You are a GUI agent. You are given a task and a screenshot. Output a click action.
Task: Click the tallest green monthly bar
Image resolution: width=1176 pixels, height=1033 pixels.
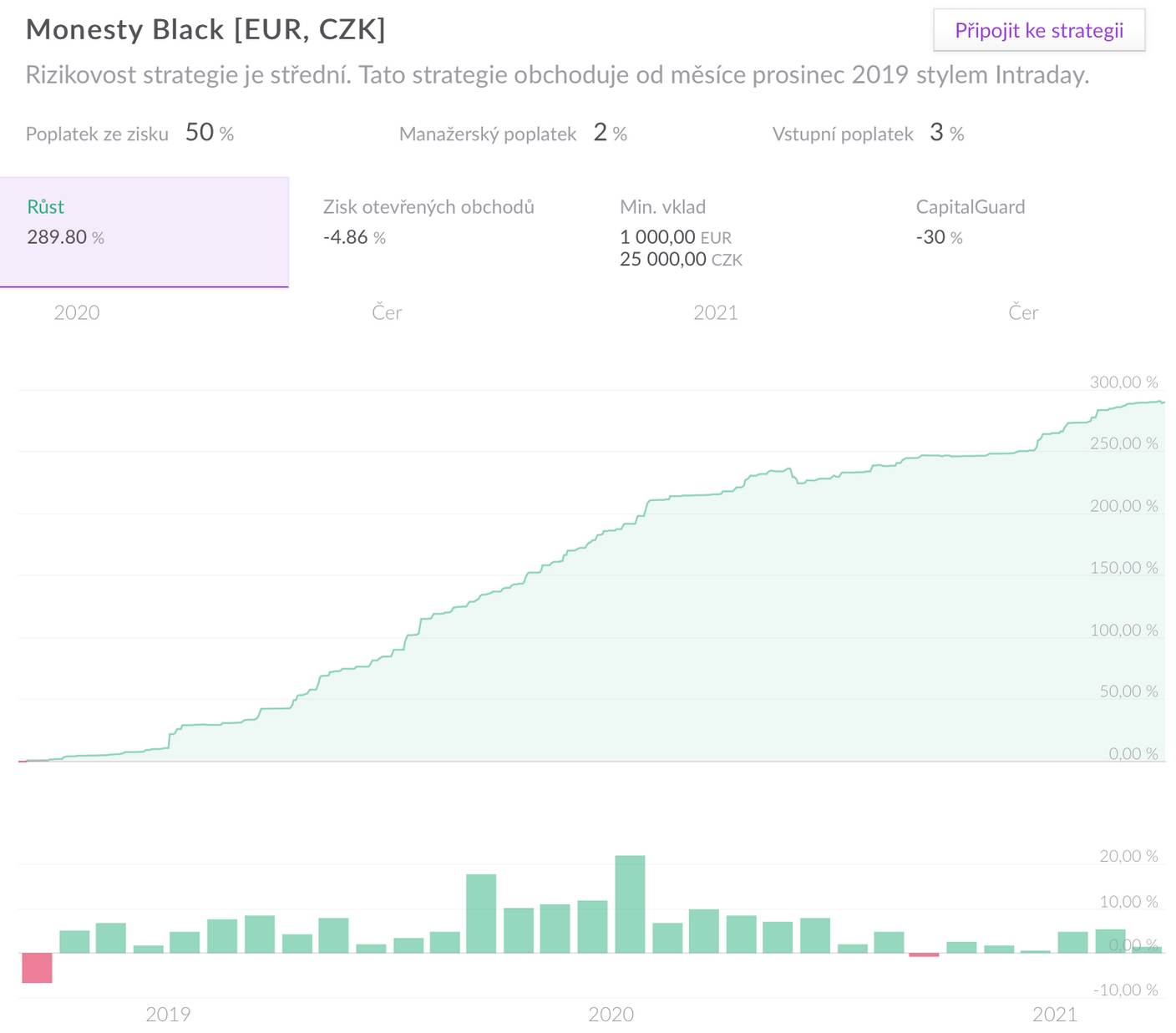click(630, 904)
